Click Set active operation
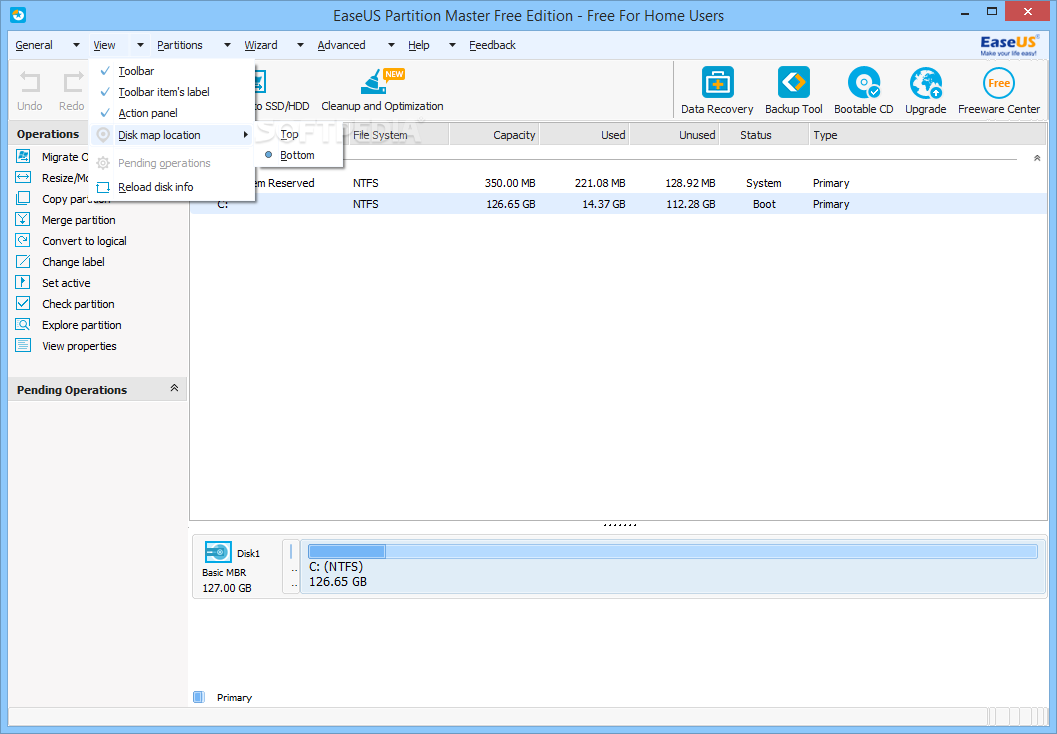The height and width of the screenshot is (734, 1057). (x=66, y=282)
